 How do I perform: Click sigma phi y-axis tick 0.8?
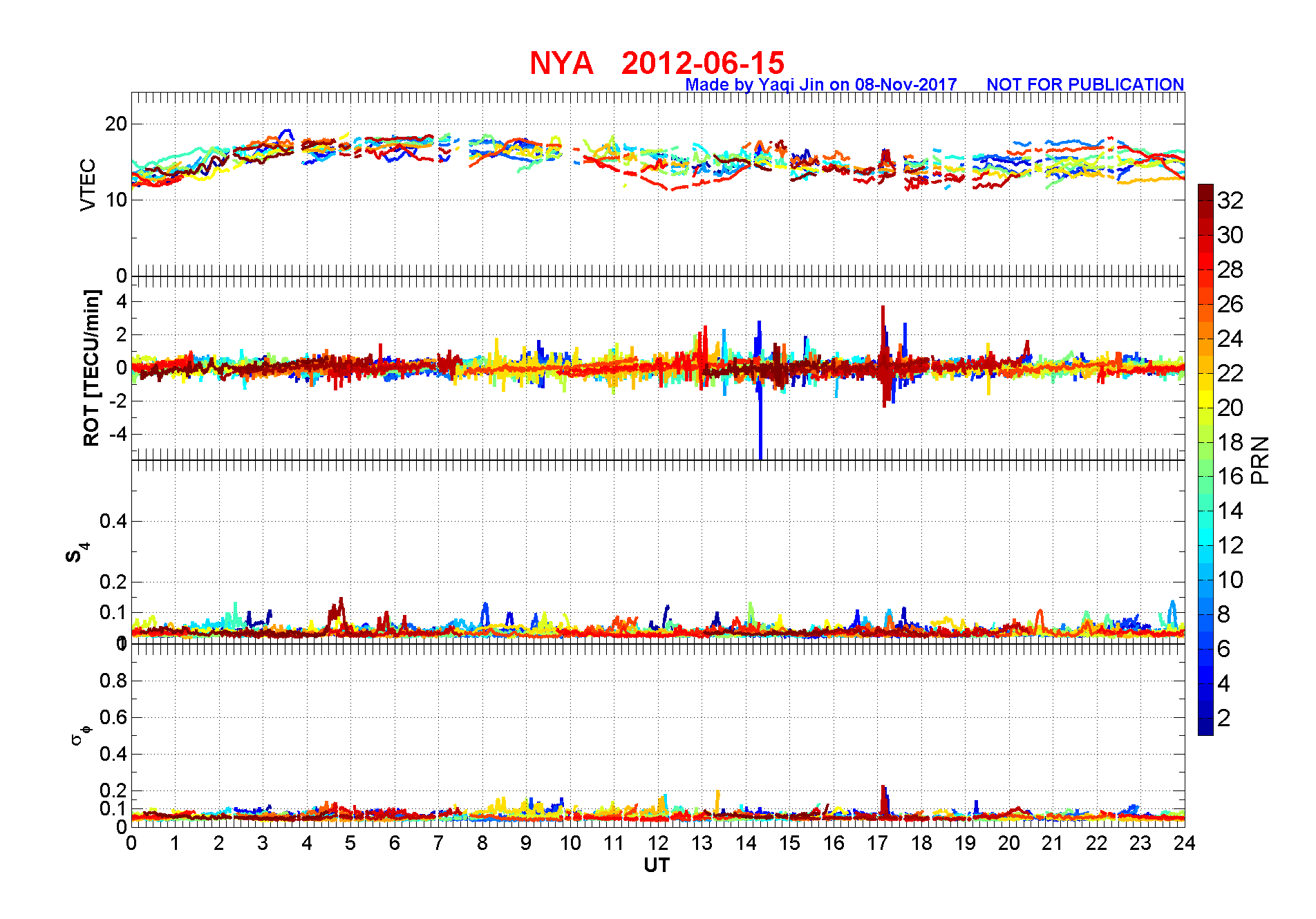point(113,681)
